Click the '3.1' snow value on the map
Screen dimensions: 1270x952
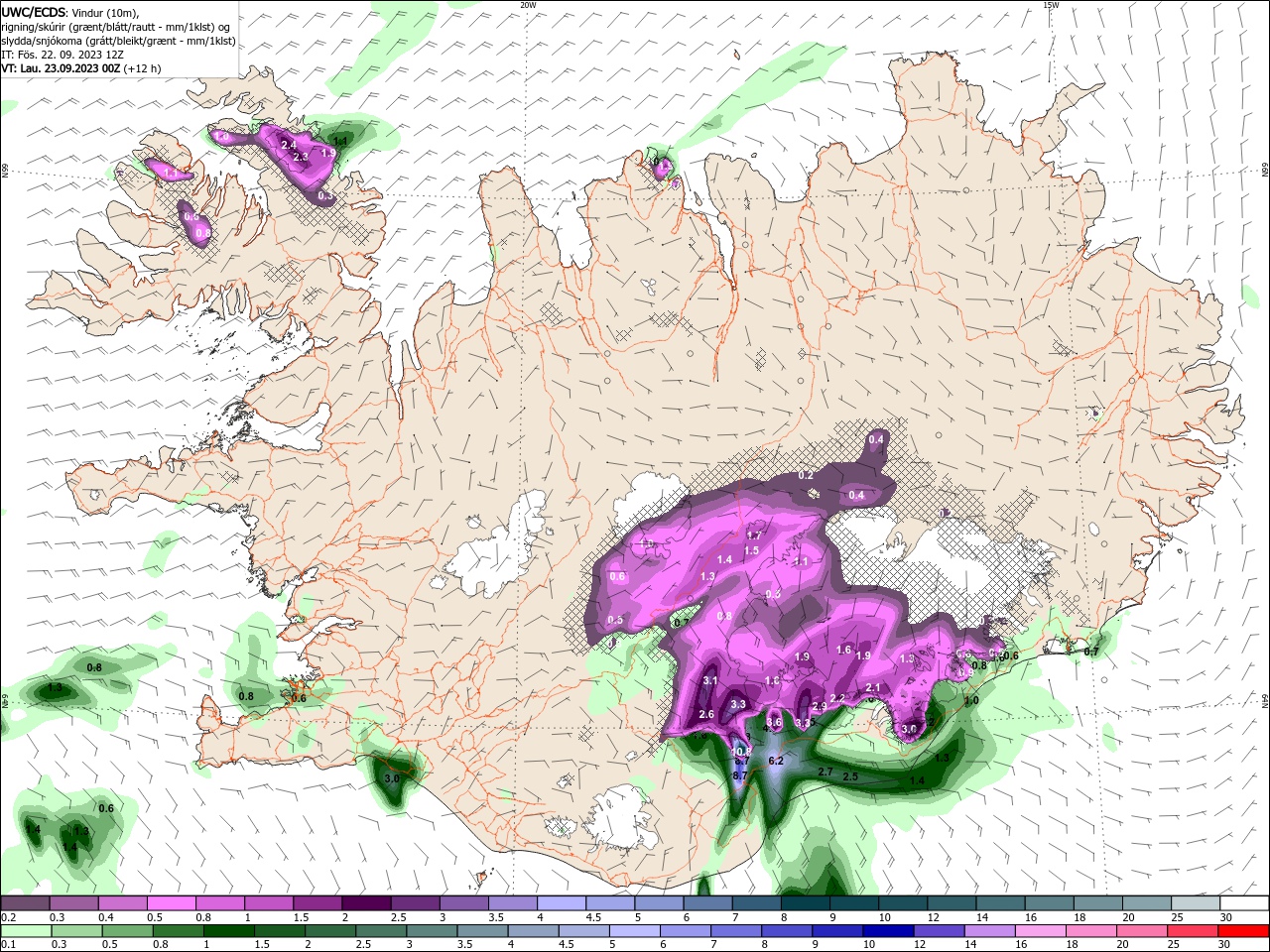pos(709,681)
